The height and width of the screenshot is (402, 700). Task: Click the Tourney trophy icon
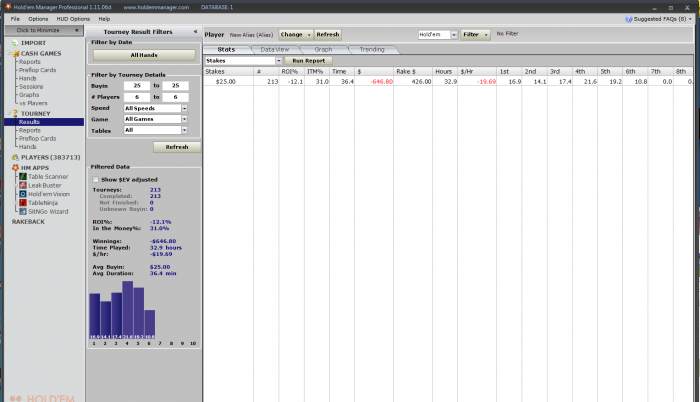[15, 113]
